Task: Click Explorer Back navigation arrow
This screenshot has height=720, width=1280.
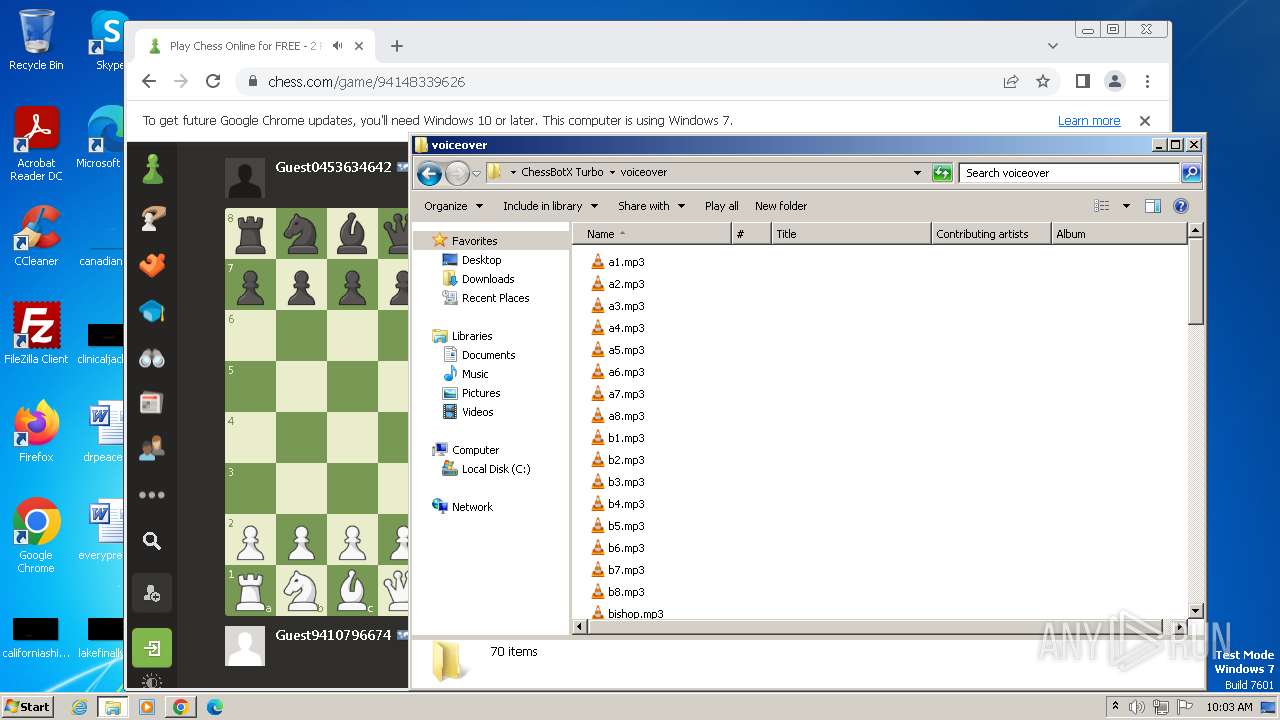Action: point(430,173)
